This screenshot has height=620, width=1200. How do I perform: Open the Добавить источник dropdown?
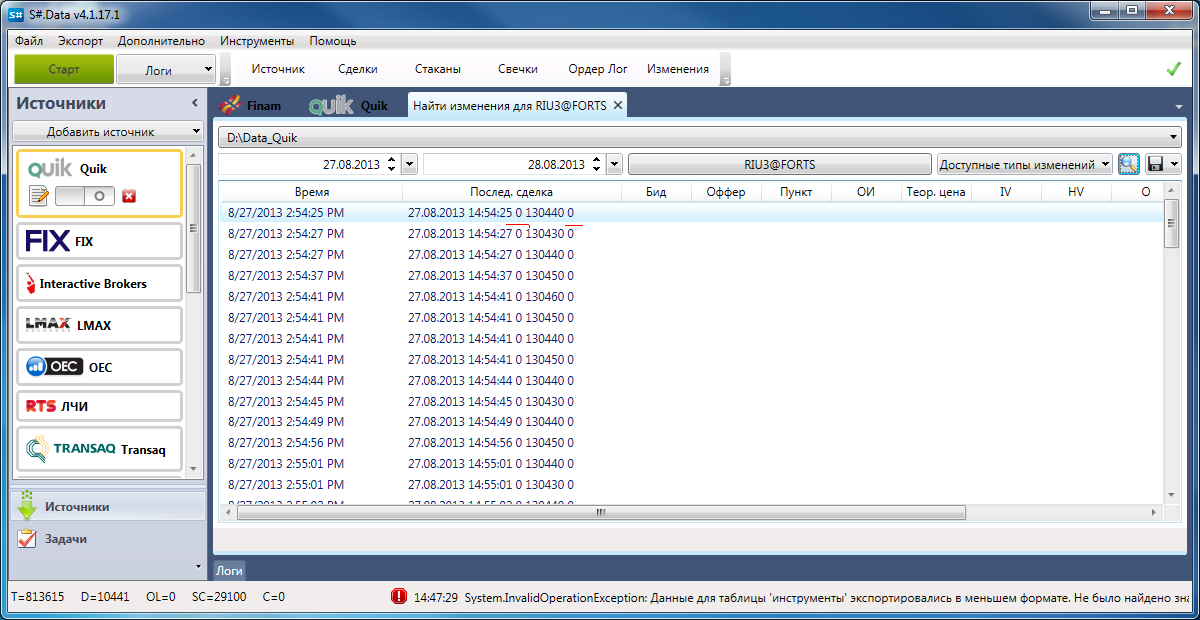(108, 131)
